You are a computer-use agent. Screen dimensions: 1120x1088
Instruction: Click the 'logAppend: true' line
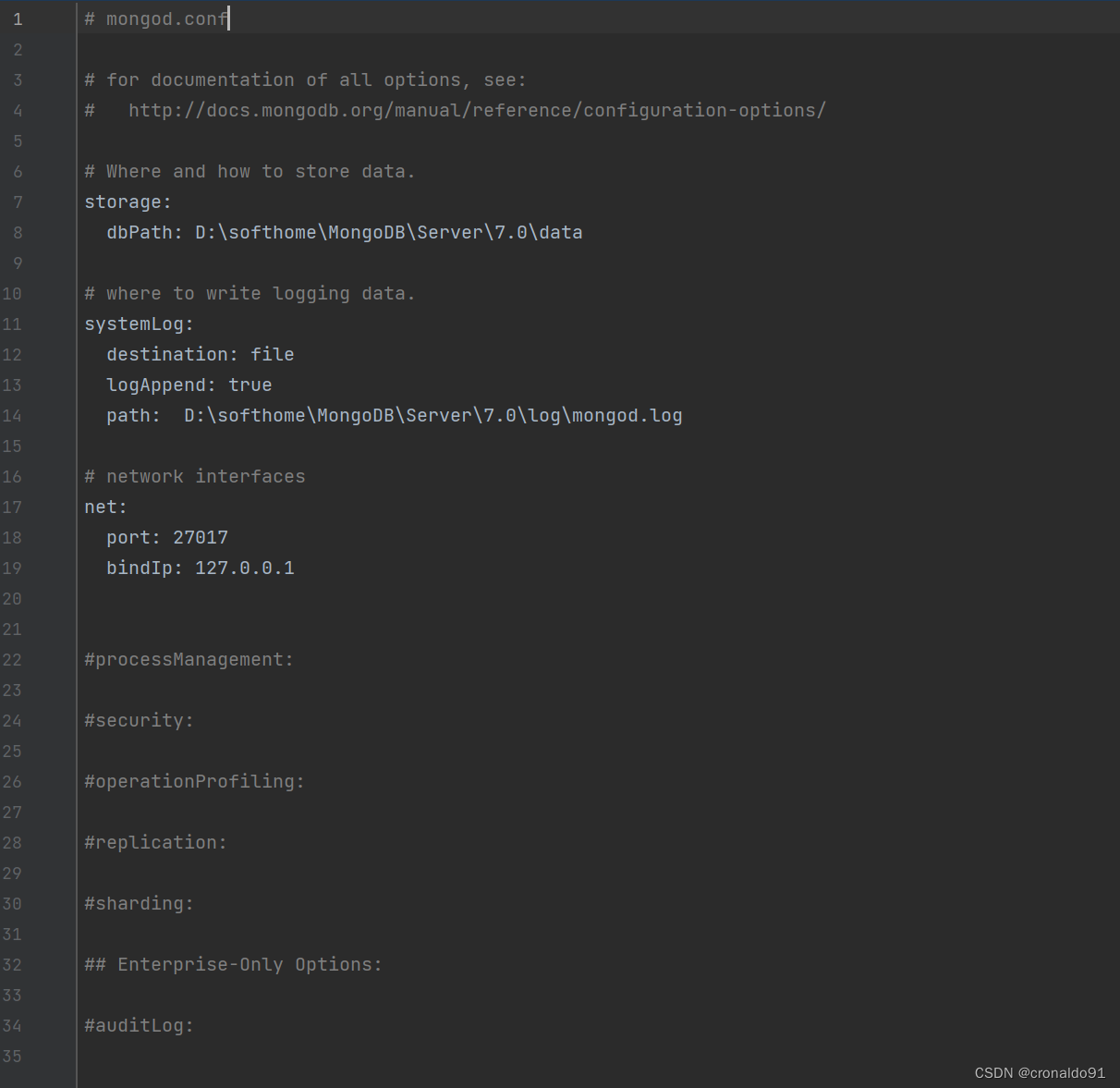189,385
